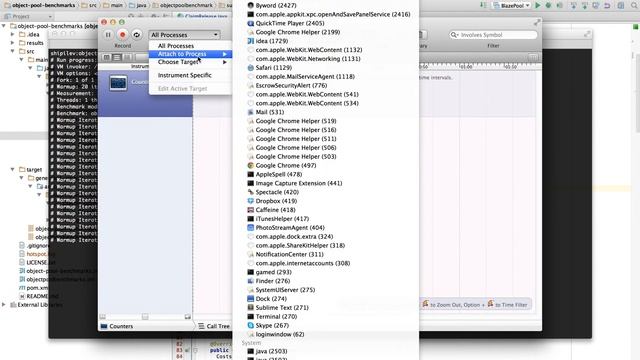Expand the results folder

[x=13, y=43]
